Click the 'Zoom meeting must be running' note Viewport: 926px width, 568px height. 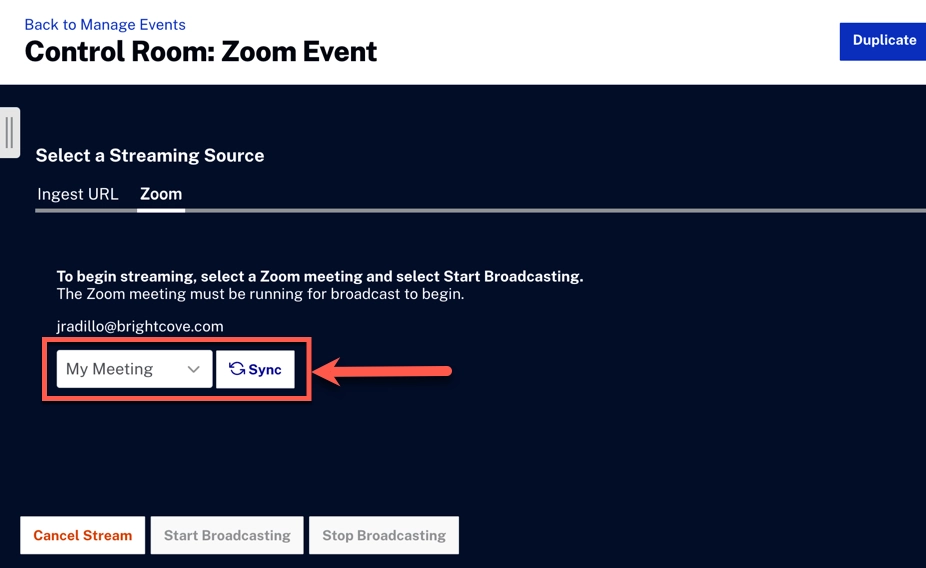pyautogui.click(x=260, y=294)
